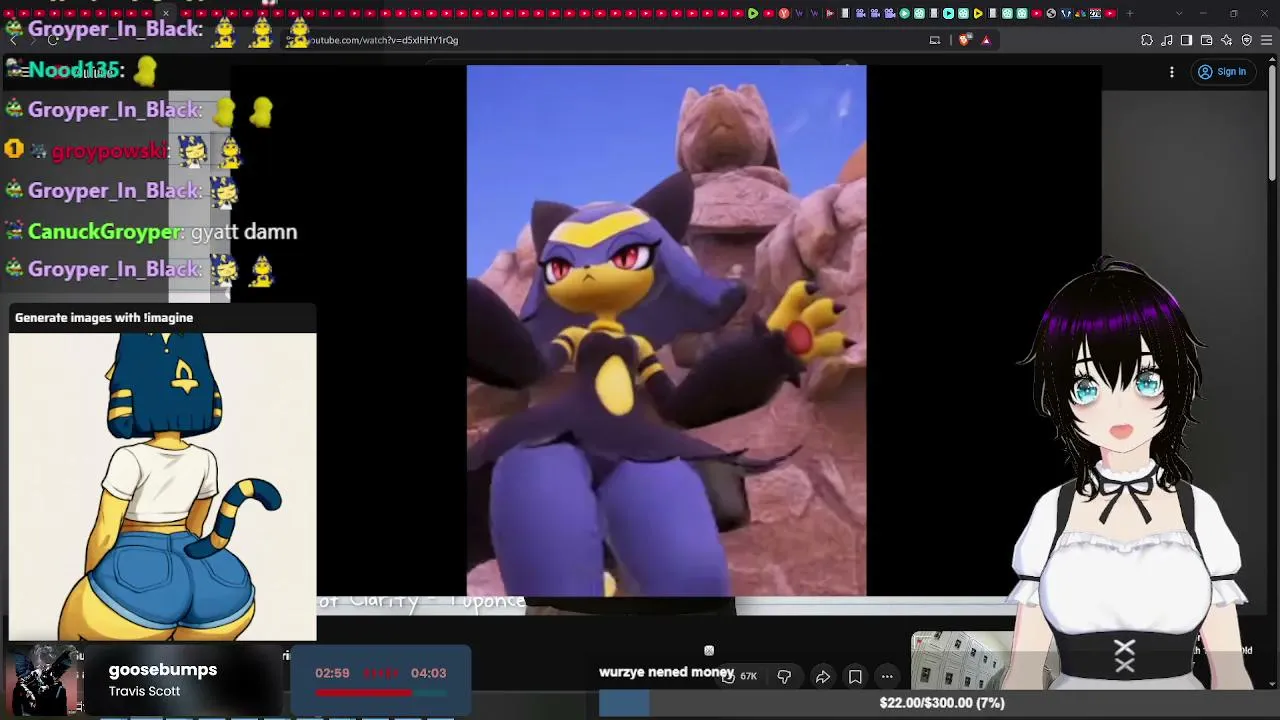The image size is (1280, 720).
Task: Switch to the globe icon tab
Action: [x=1051, y=13]
